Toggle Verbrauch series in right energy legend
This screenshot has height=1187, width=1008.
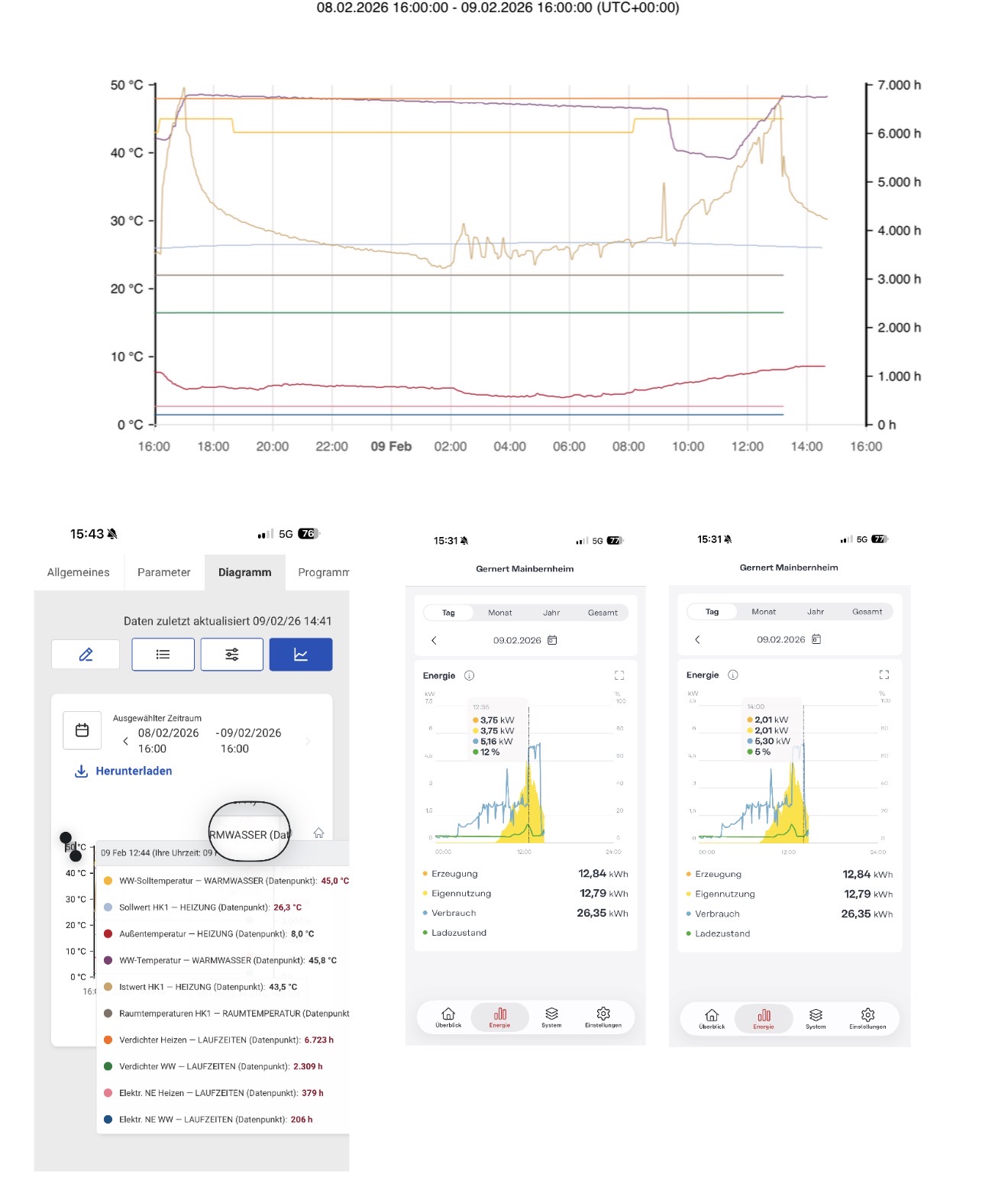tap(716, 914)
